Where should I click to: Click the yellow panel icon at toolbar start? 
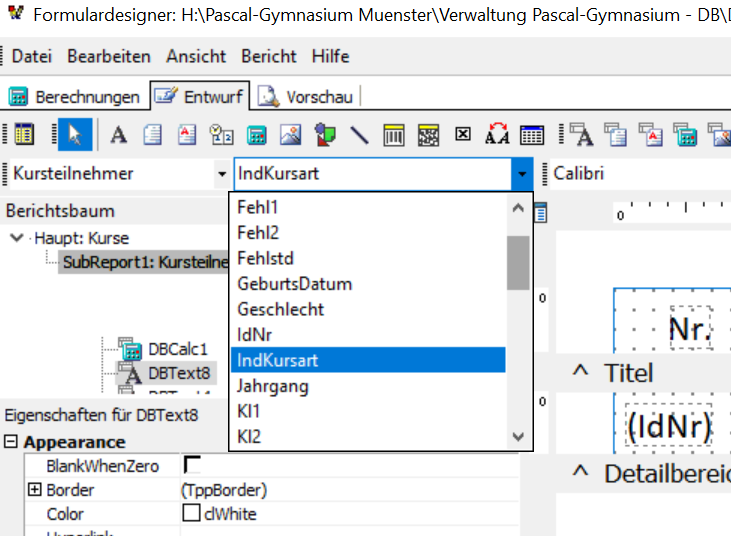click(24, 135)
